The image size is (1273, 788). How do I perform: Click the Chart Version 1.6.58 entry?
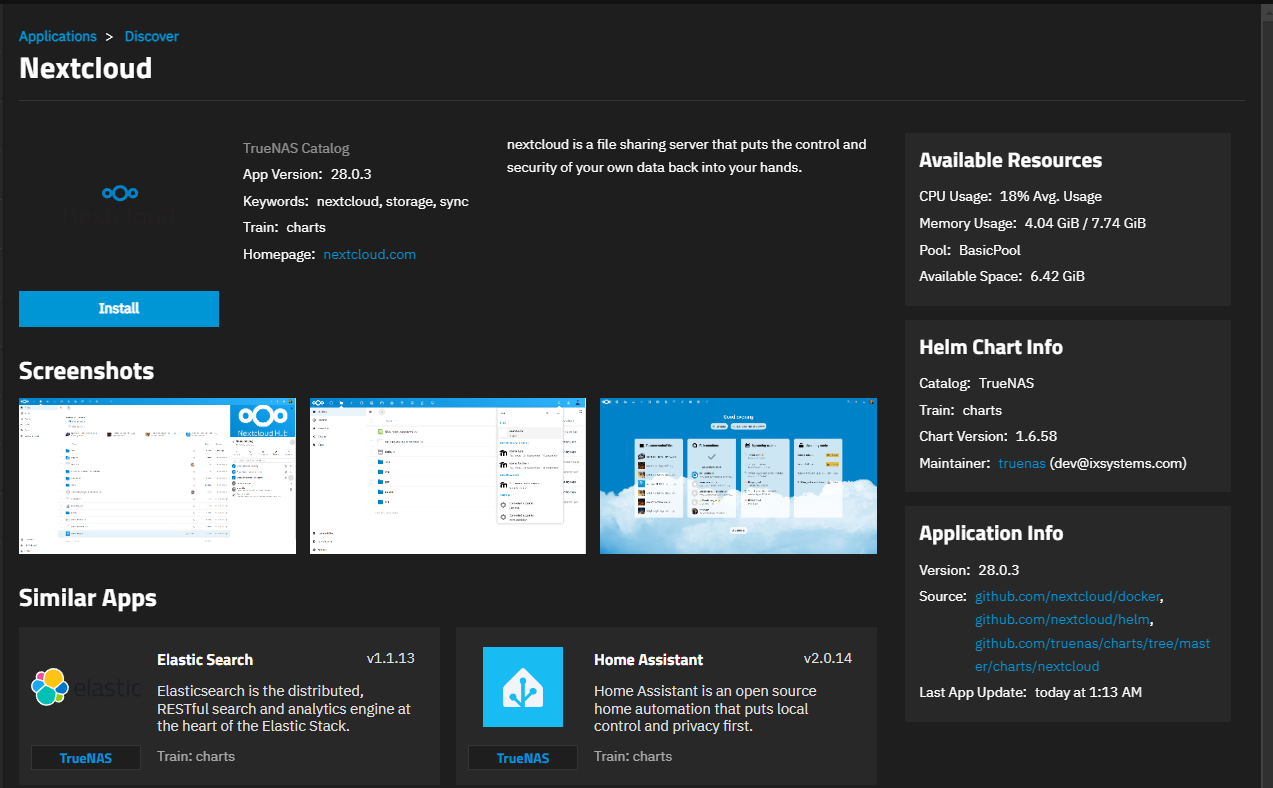pos(988,436)
